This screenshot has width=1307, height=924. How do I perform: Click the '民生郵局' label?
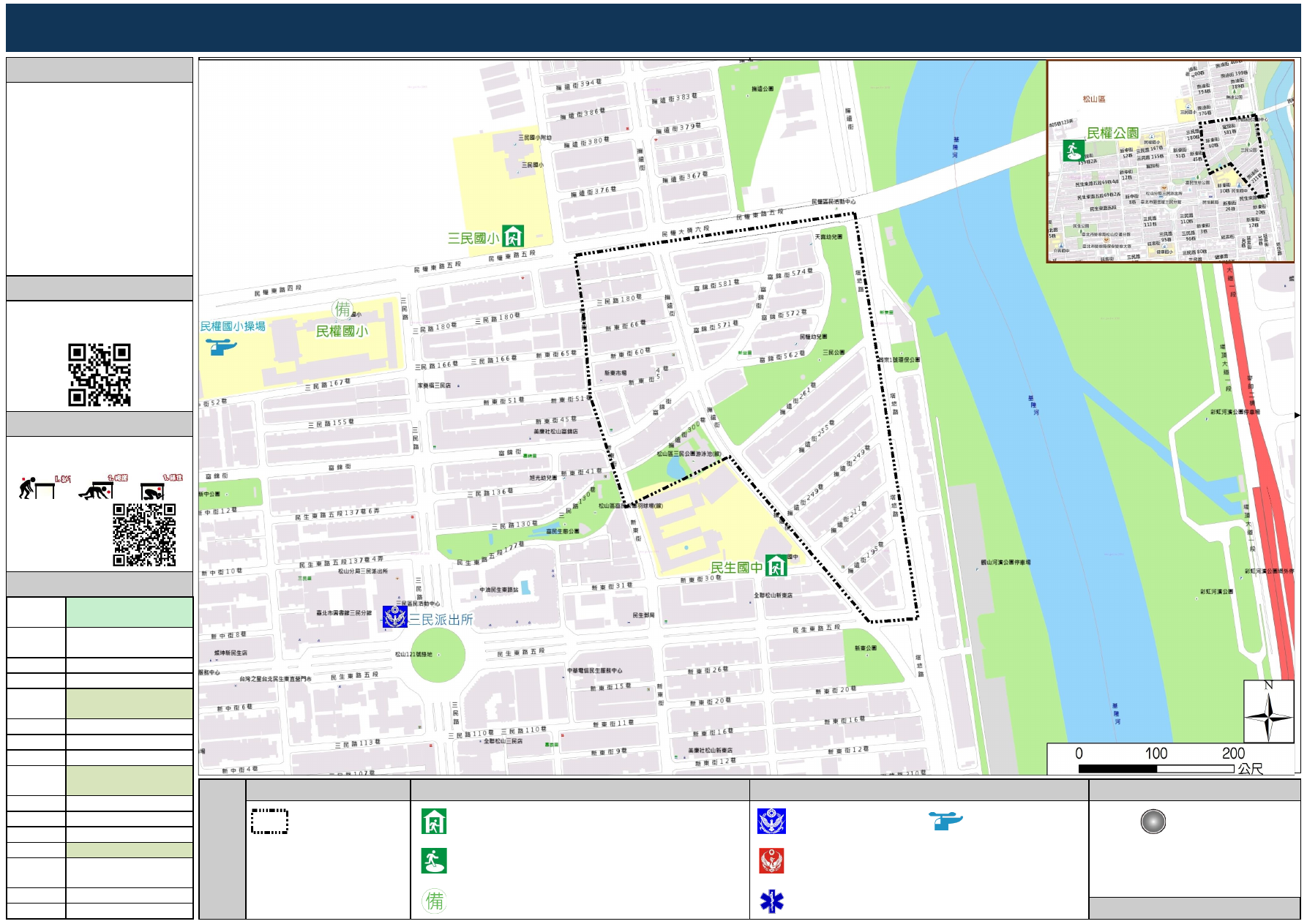pyautogui.click(x=643, y=615)
